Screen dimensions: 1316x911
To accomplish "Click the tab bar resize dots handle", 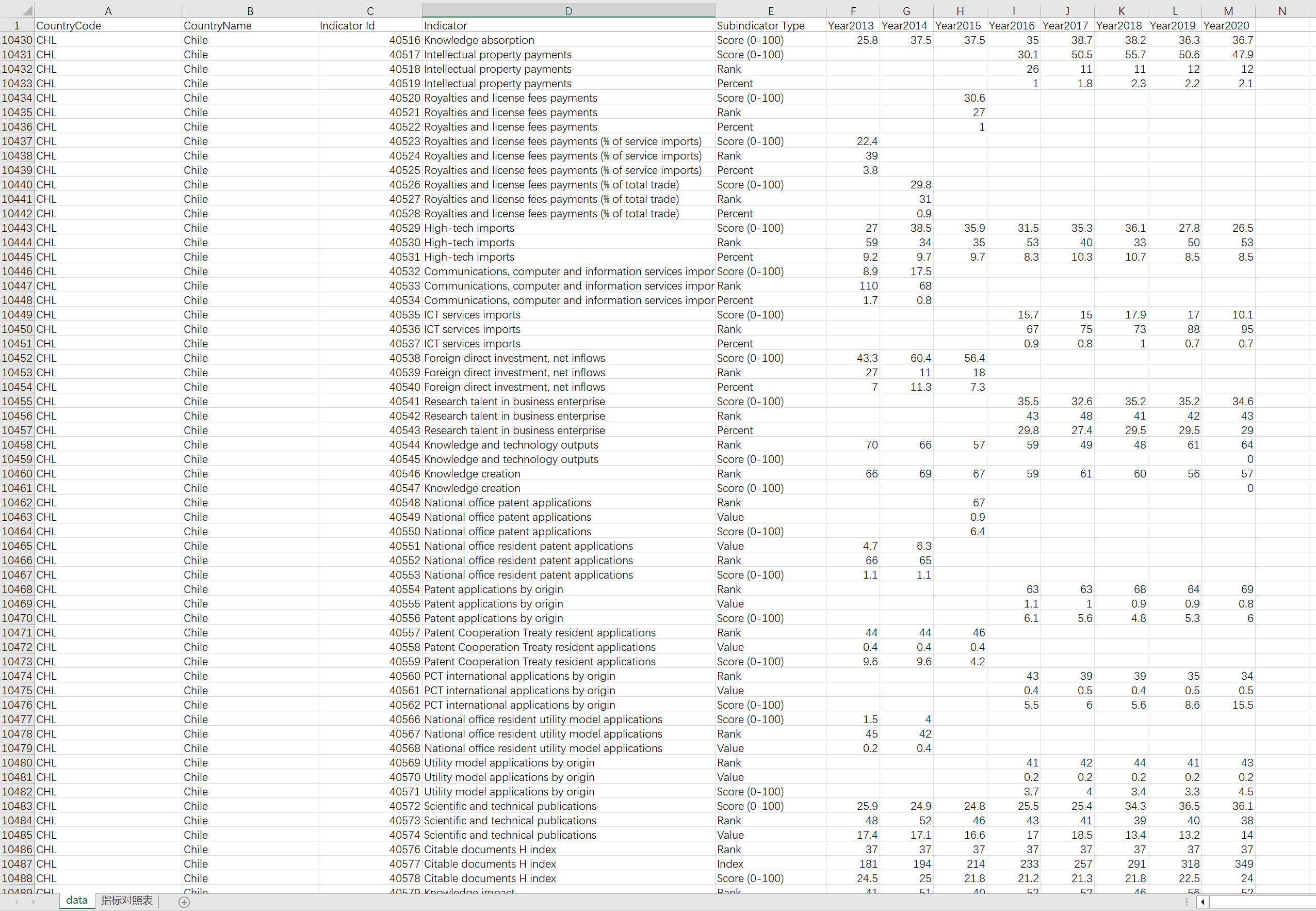I will pos(1187,902).
